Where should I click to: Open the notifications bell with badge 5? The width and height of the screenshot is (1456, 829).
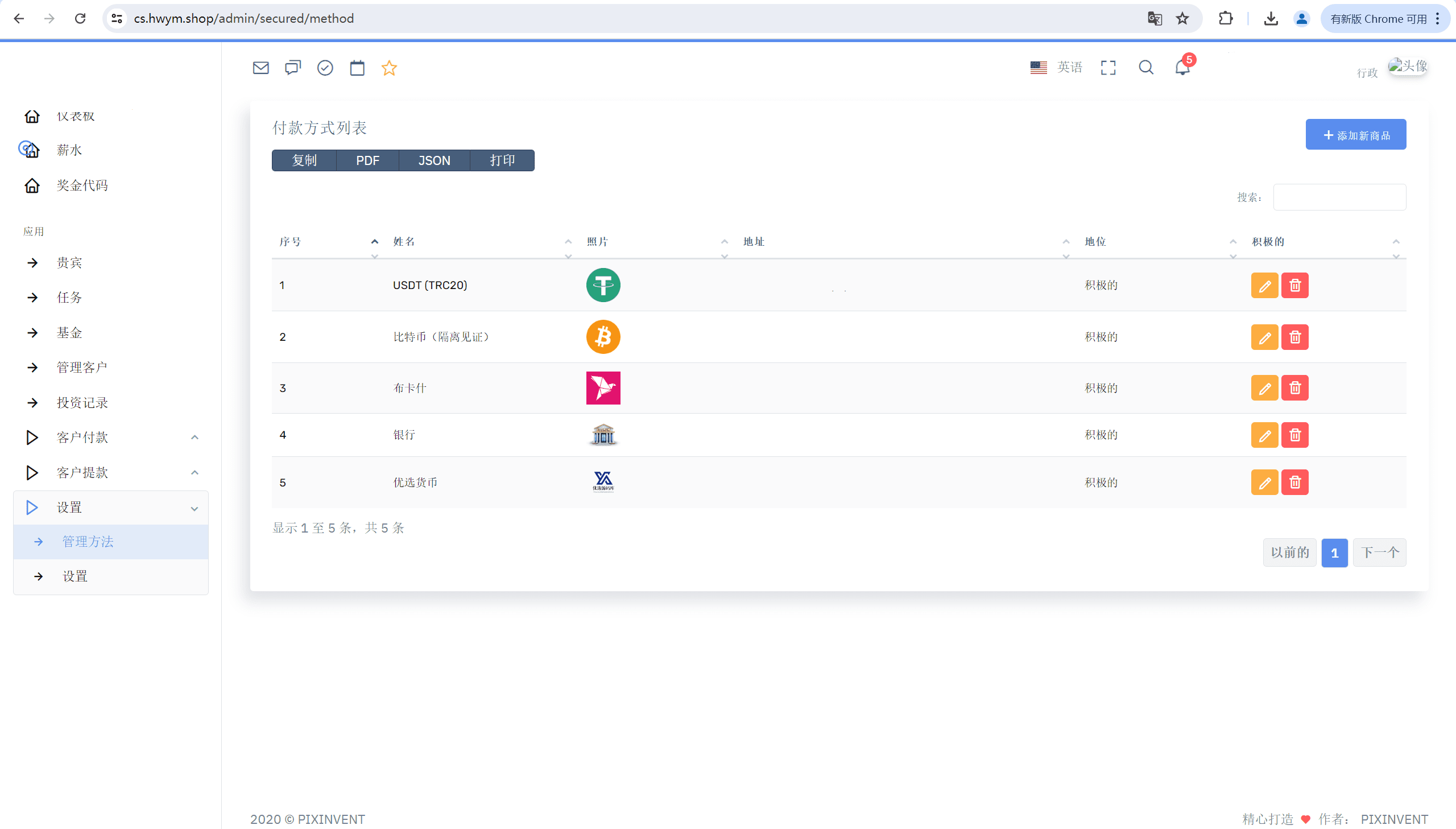click(1182, 68)
